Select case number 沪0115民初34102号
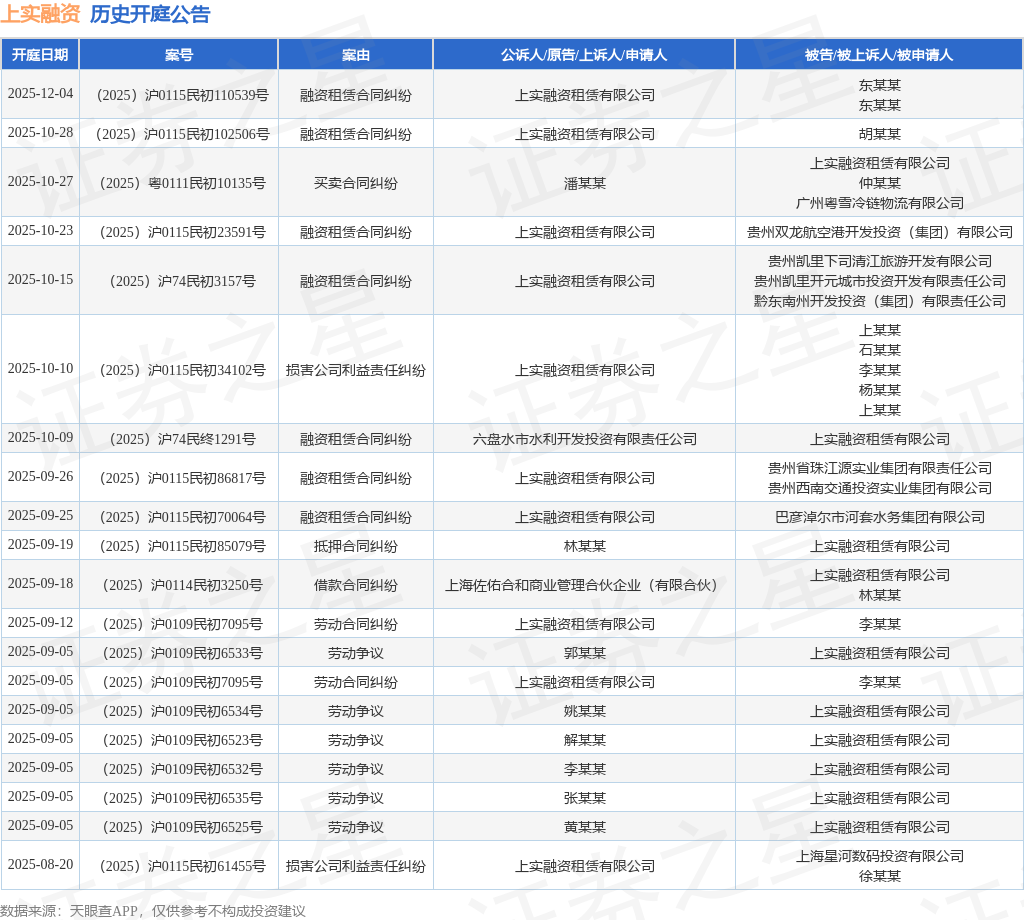1024x920 pixels. [182, 370]
